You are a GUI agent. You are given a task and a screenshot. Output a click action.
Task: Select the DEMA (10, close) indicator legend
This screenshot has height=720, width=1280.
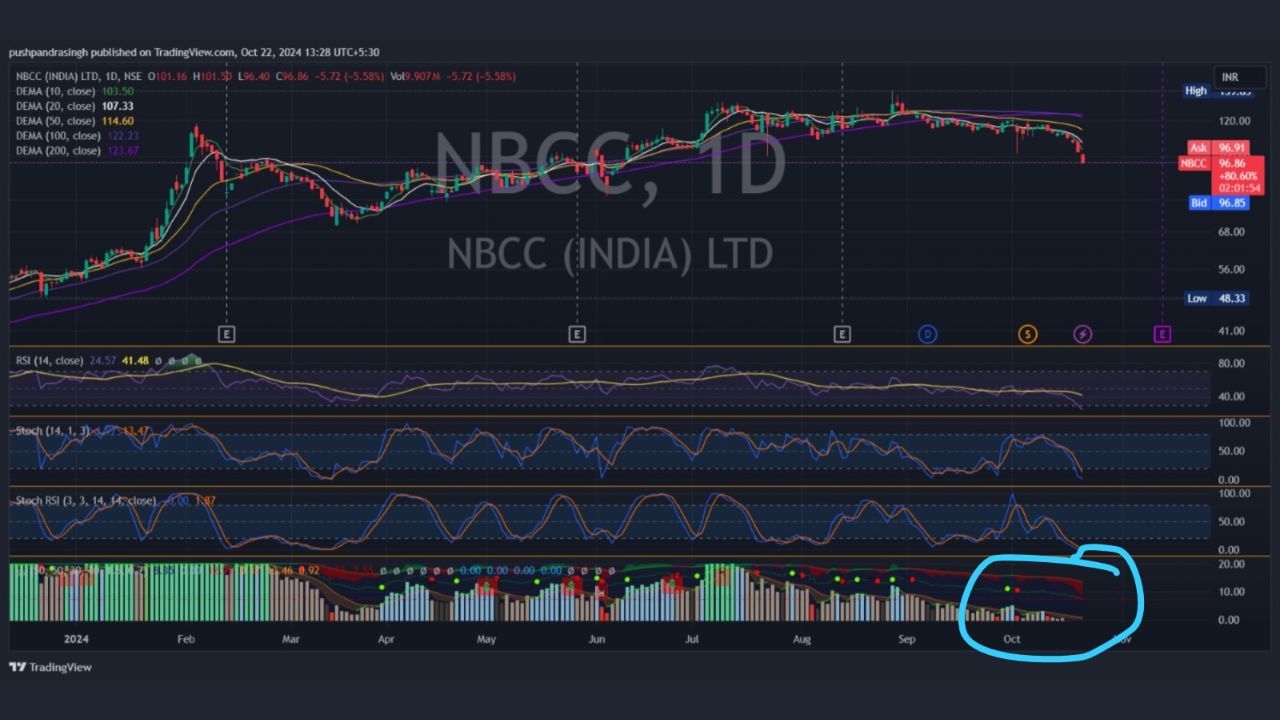(57, 91)
